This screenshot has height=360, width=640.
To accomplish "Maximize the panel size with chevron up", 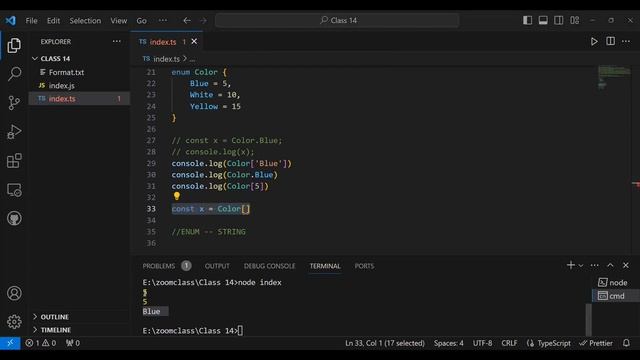I will [x=610, y=265].
